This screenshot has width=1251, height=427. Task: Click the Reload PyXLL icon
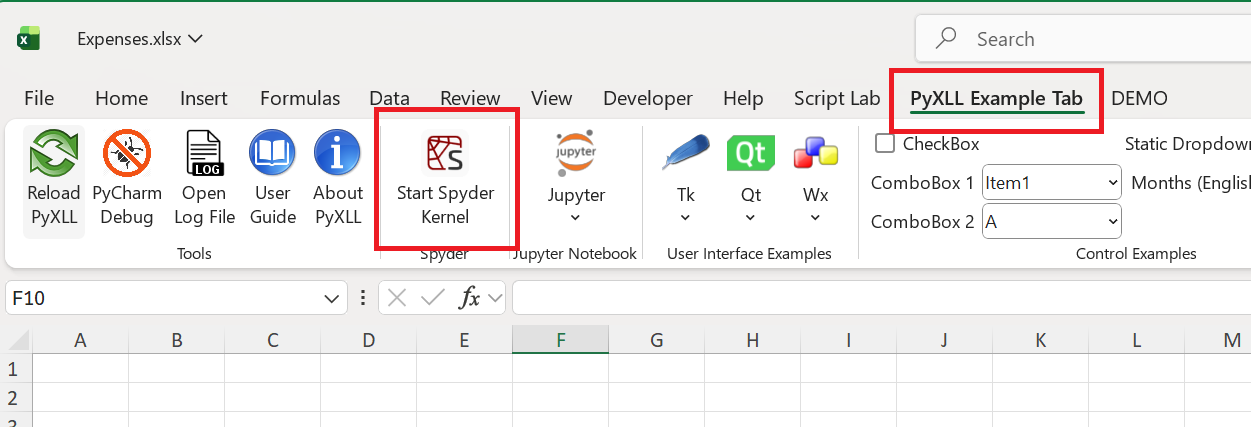53,155
